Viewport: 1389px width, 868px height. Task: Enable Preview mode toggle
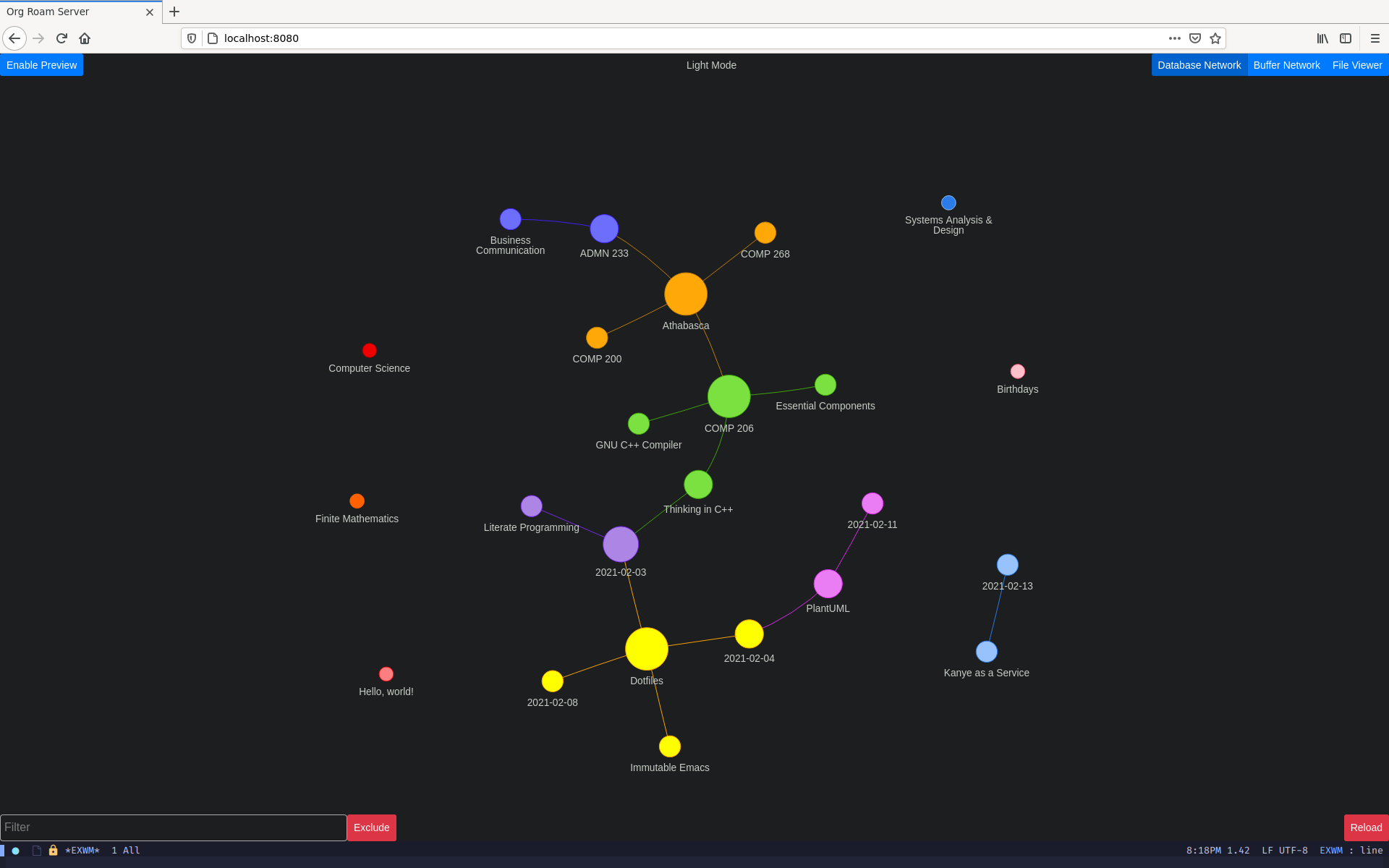pyautogui.click(x=41, y=65)
